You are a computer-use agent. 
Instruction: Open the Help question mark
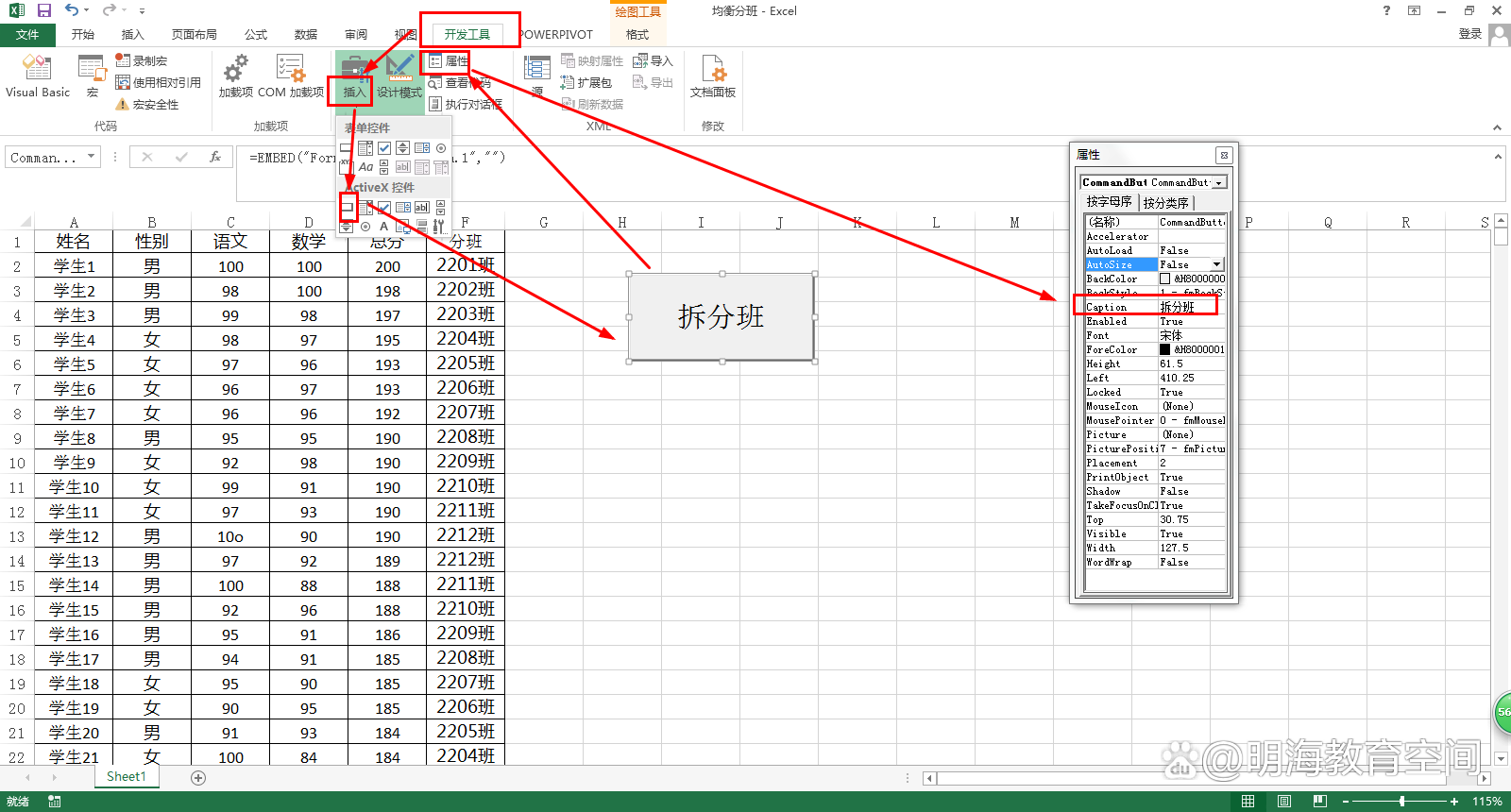[1386, 10]
